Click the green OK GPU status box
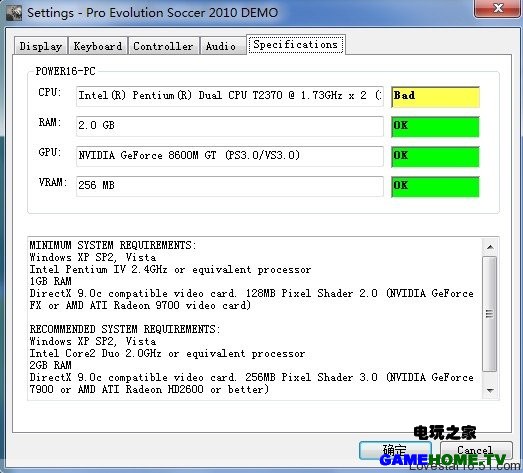523x473 pixels. 435,156
